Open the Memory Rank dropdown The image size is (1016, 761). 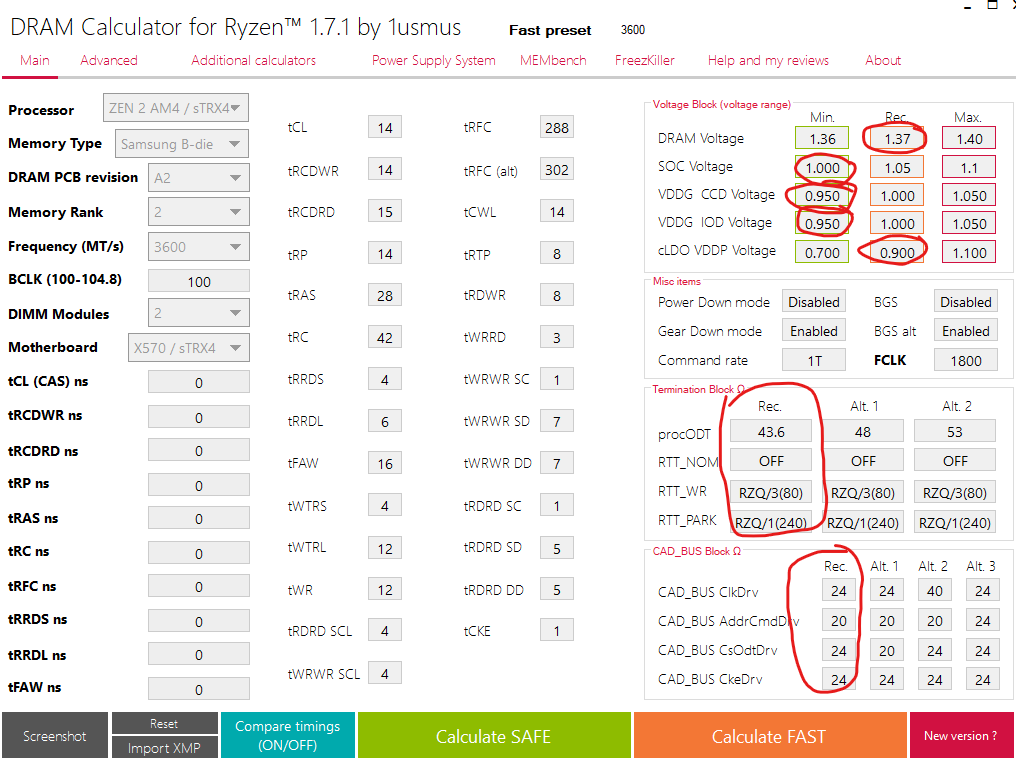[x=198, y=212]
